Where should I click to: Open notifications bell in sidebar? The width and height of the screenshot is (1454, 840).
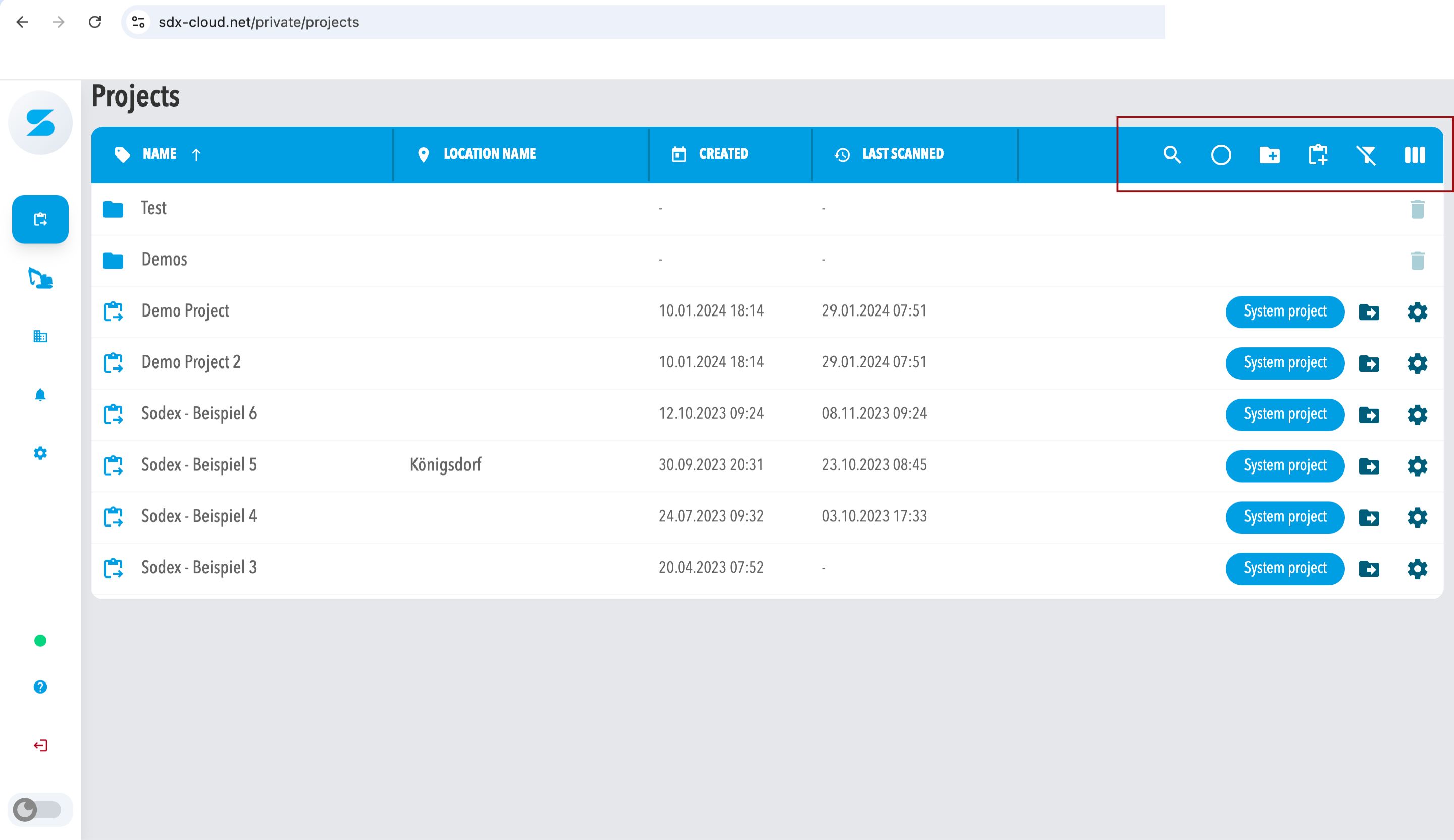[40, 395]
